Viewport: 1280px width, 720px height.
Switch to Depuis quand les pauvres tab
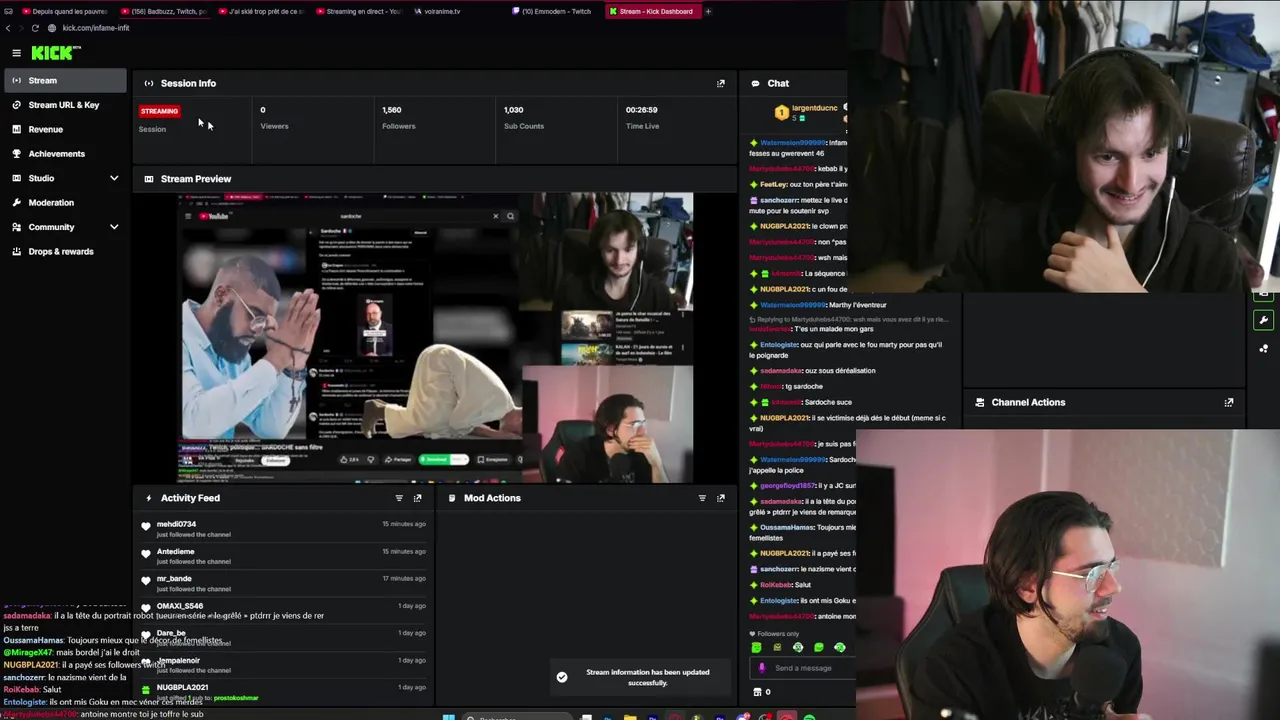point(64,11)
